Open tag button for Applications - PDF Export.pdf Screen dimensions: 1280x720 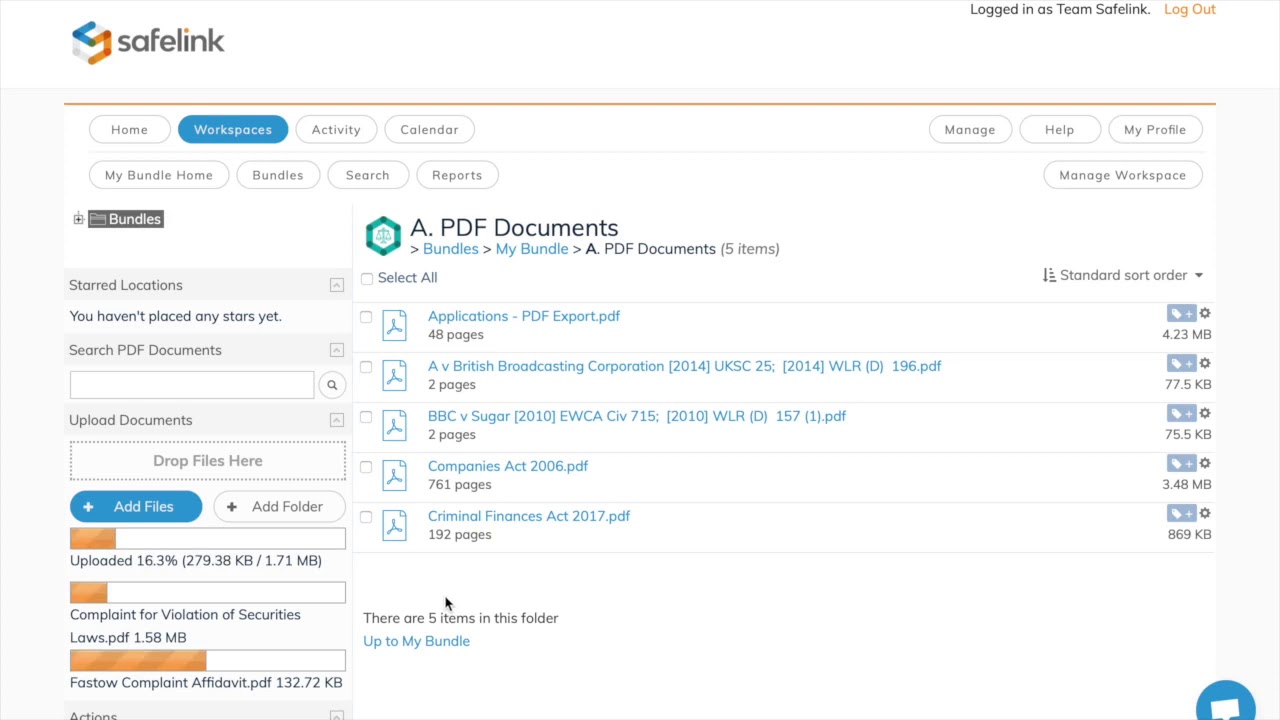pos(1181,314)
